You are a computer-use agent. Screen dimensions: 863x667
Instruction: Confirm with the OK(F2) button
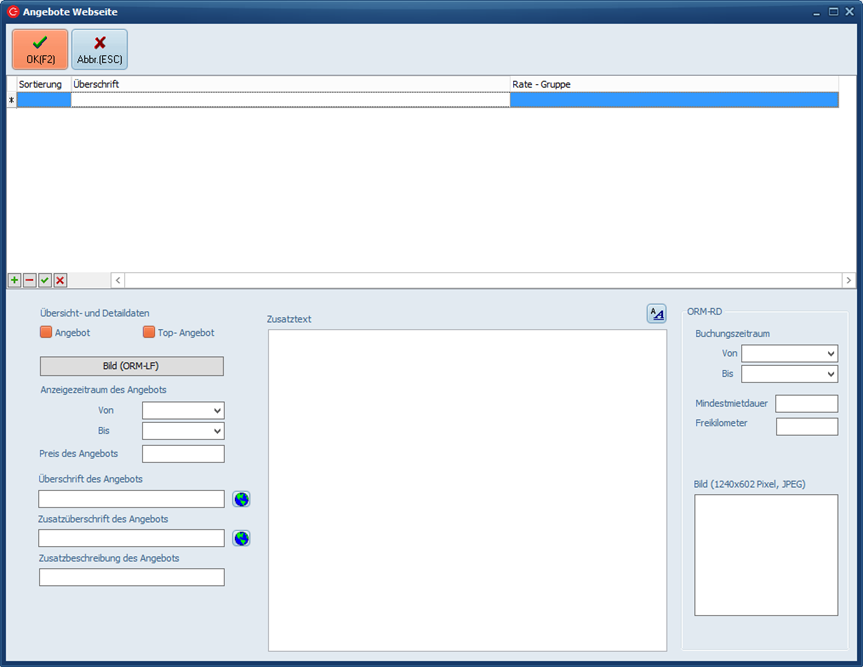point(40,49)
